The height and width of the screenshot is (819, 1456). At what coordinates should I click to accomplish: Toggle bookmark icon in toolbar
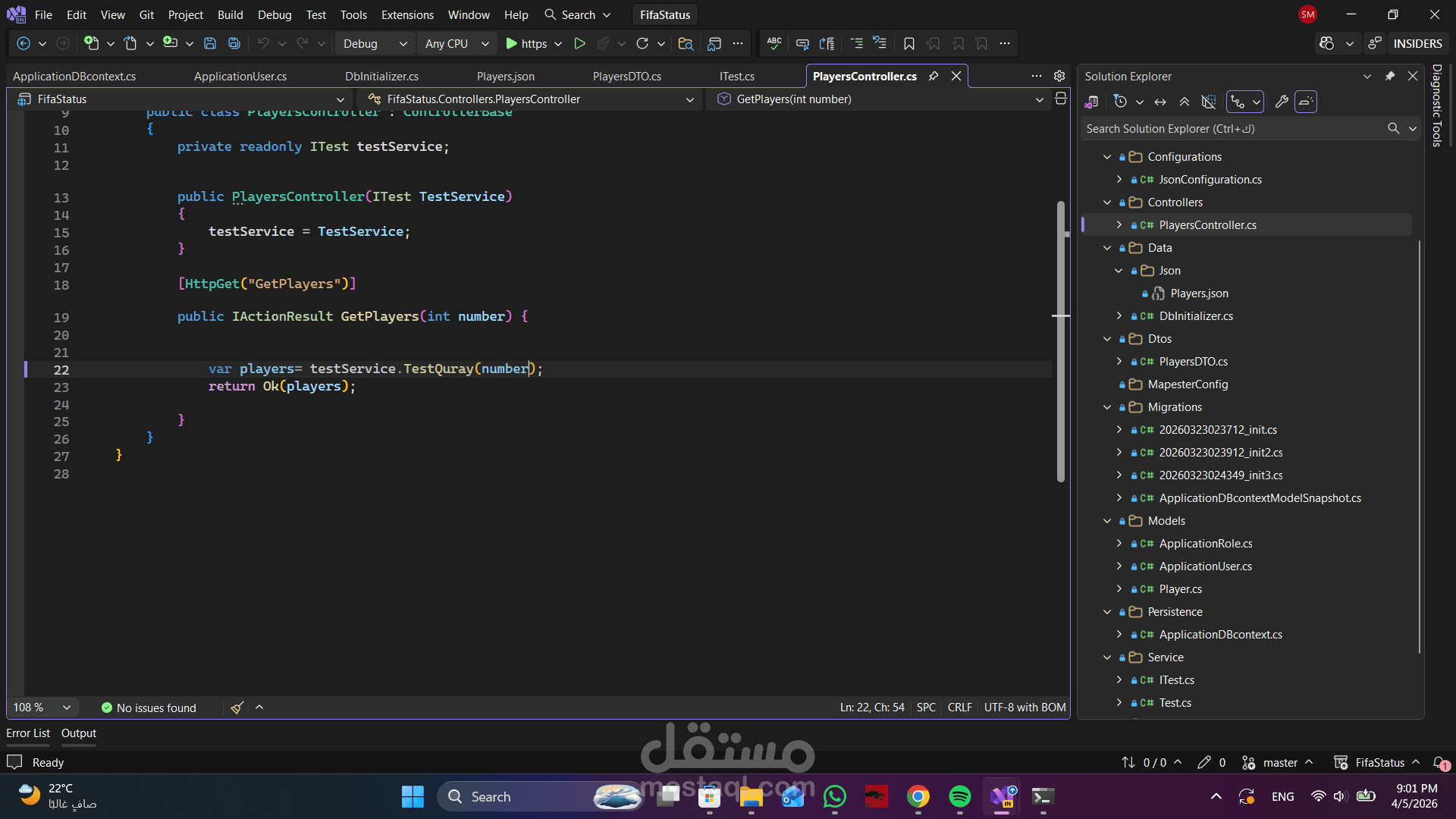[x=908, y=43]
